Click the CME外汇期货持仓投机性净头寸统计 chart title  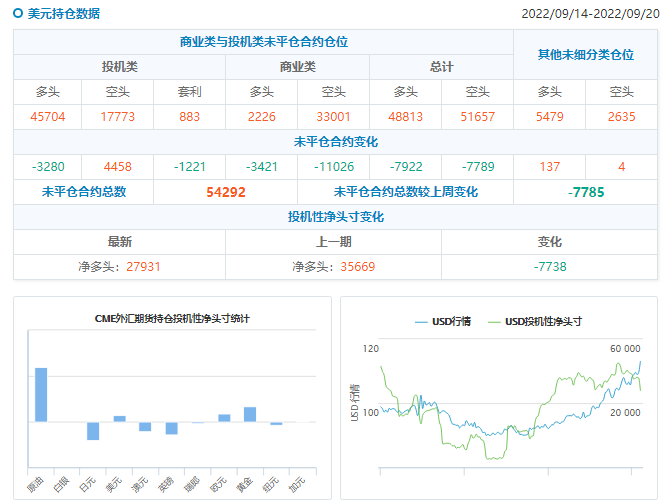click(172, 318)
